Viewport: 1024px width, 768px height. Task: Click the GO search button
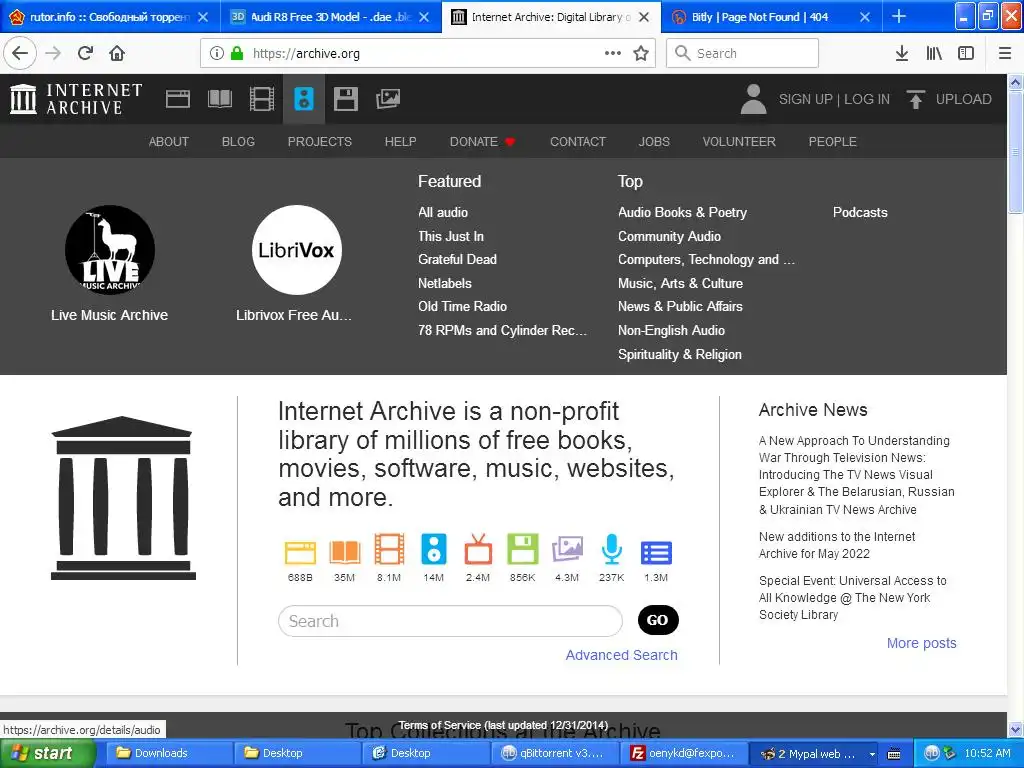(x=658, y=620)
